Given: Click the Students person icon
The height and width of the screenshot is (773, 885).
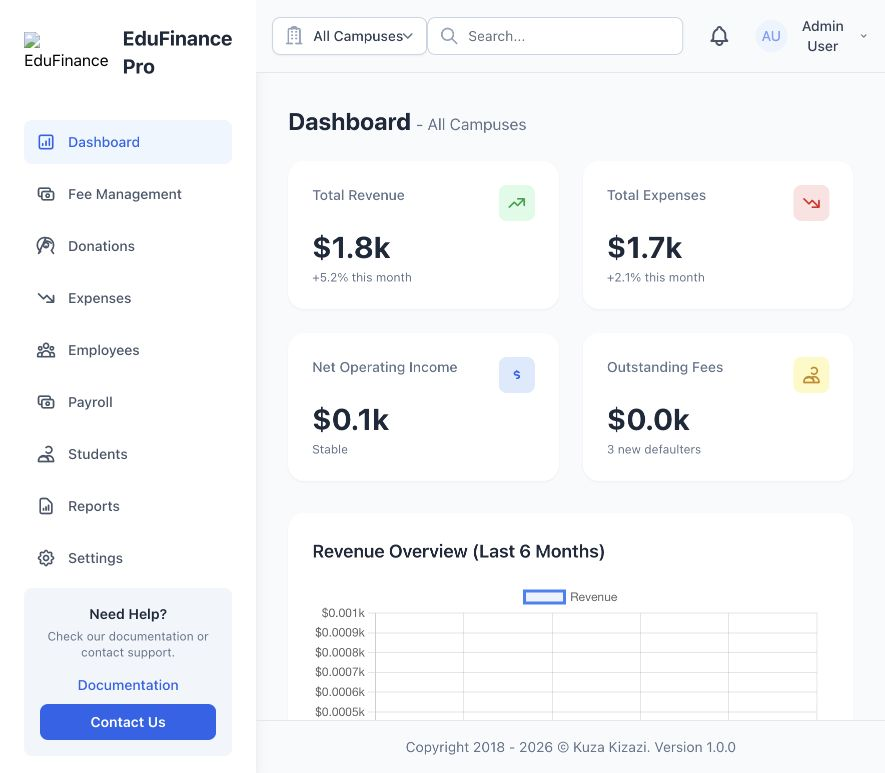Looking at the screenshot, I should coord(46,454).
